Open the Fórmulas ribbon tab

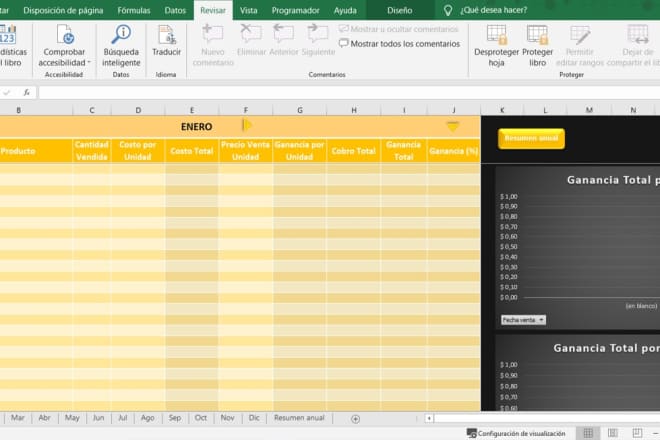tap(134, 11)
